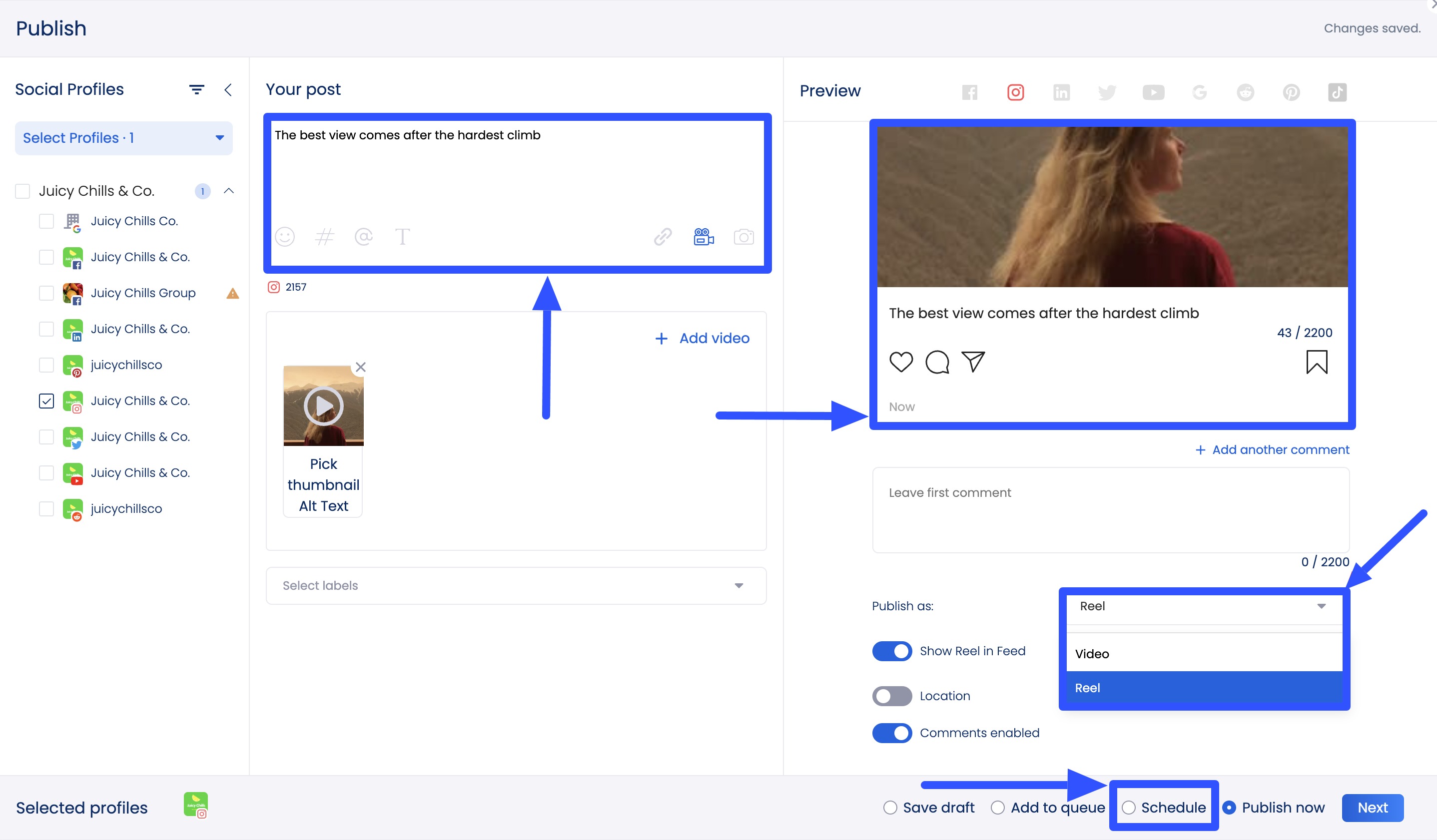1437x840 pixels.
Task: Click the mention @ icon
Action: 363,237
